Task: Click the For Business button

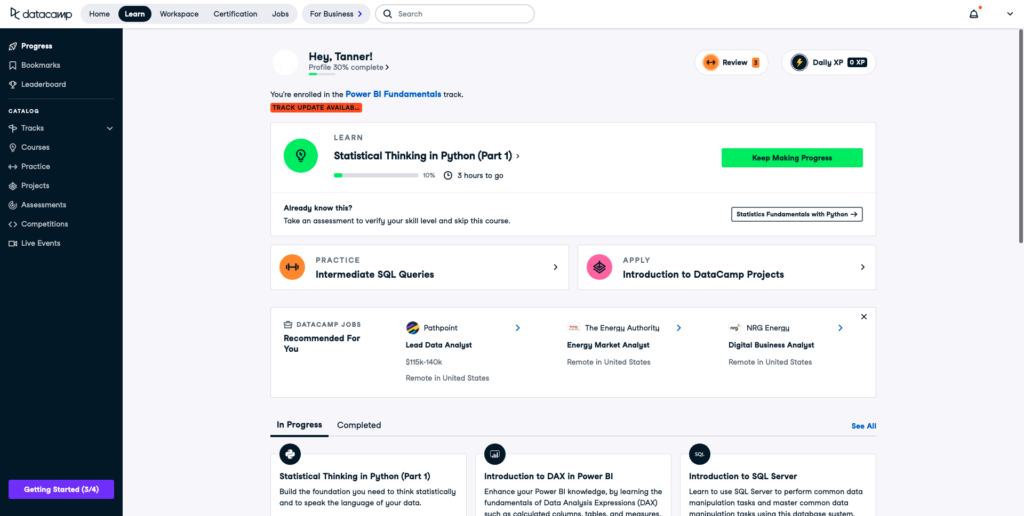Action: pyautogui.click(x=336, y=14)
